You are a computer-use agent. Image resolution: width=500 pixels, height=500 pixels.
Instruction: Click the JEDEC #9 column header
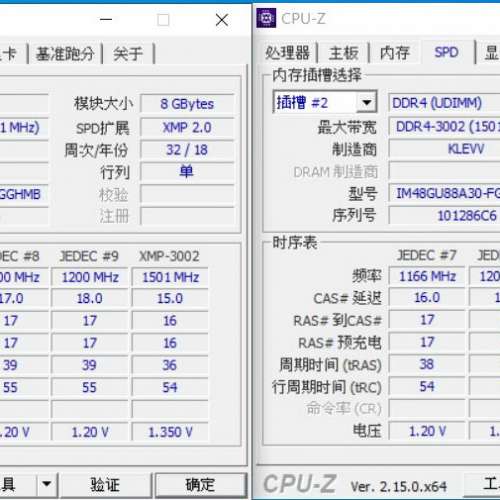tap(89, 256)
